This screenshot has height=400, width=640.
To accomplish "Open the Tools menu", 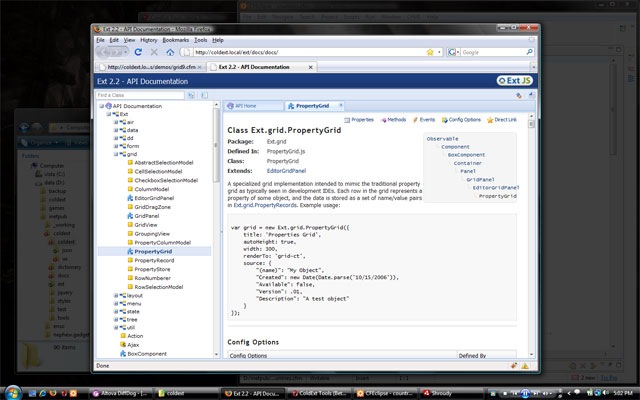I will tap(200, 40).
